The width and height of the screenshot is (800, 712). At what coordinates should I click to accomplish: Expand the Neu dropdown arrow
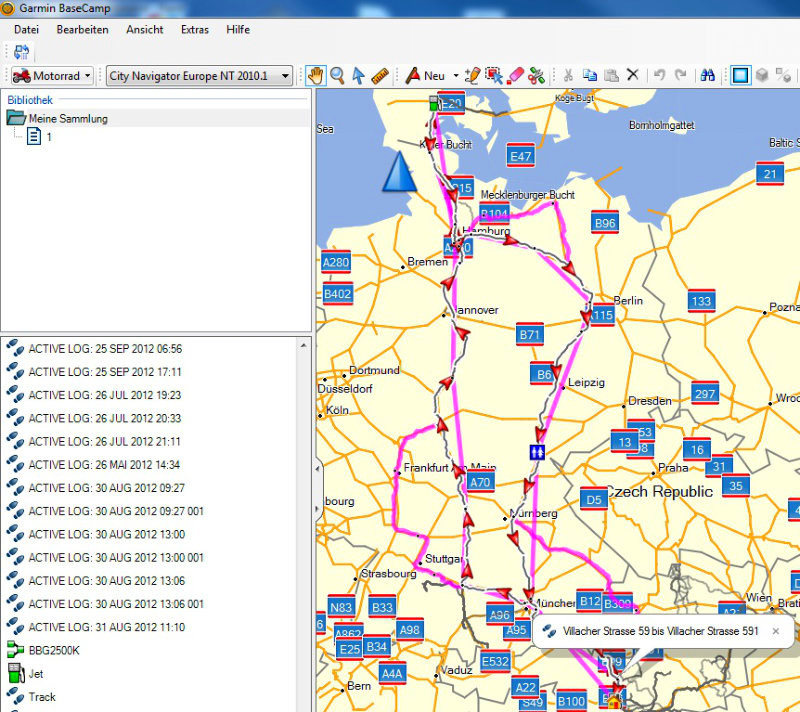pos(456,76)
